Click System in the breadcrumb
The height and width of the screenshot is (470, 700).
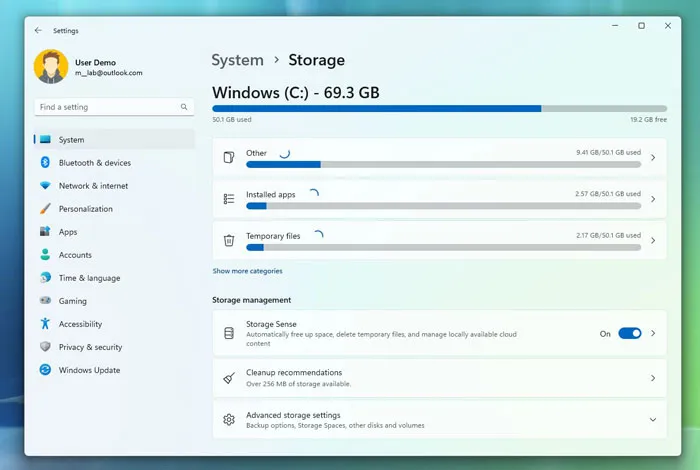tap(238, 60)
